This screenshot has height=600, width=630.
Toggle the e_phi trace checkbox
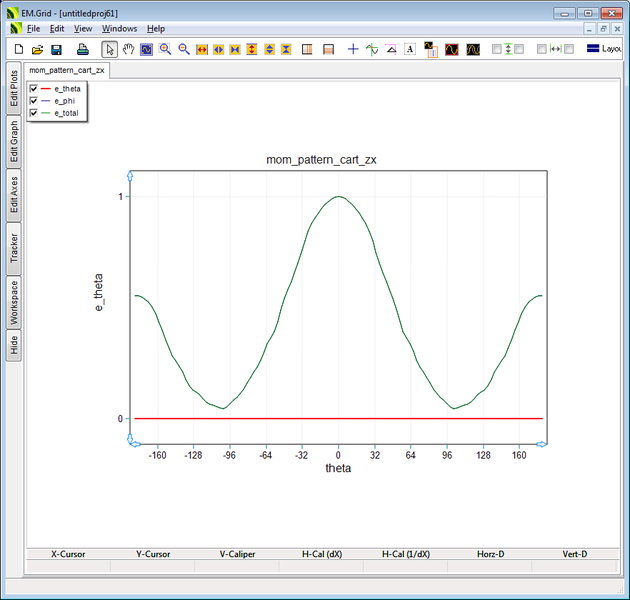point(34,101)
